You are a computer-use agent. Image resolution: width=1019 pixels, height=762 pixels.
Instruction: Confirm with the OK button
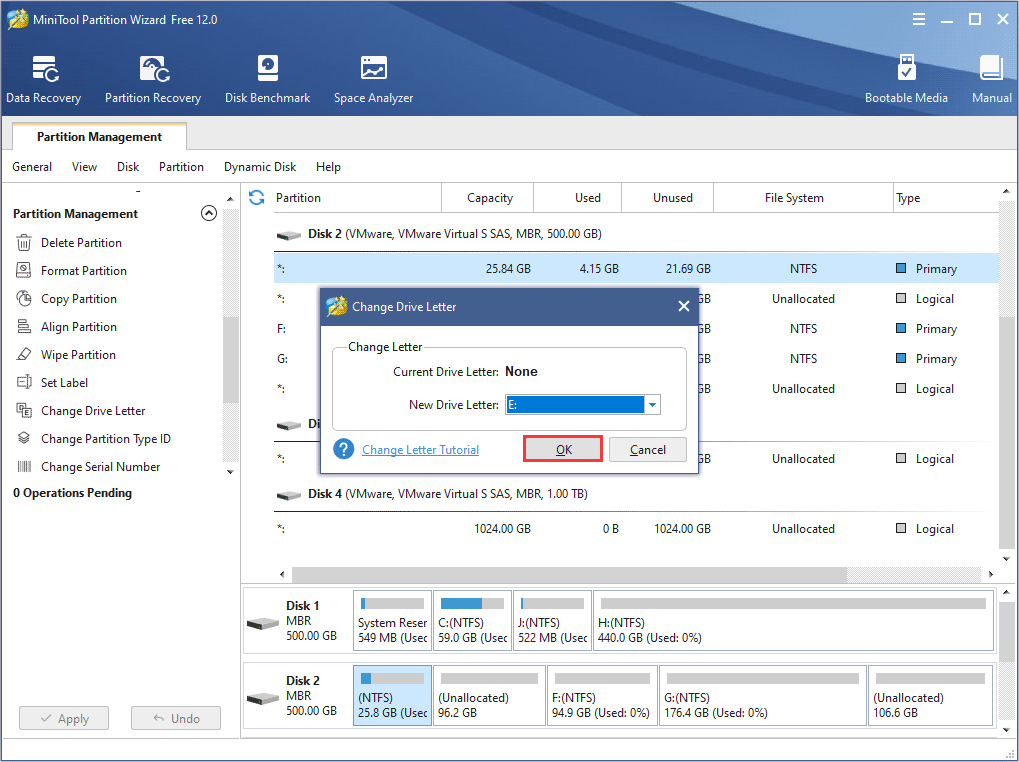coord(563,450)
